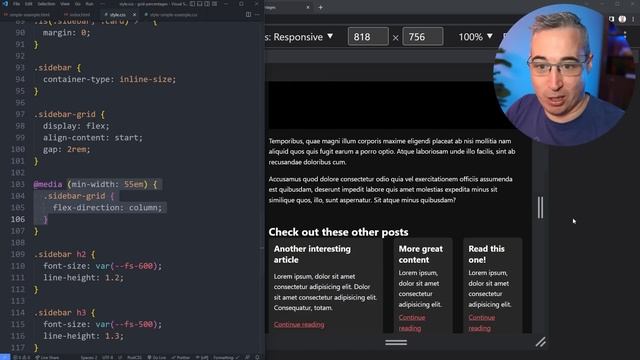Click the VS Code logo icon
This screenshot has height=360, width=640.
click(x=5, y=4)
